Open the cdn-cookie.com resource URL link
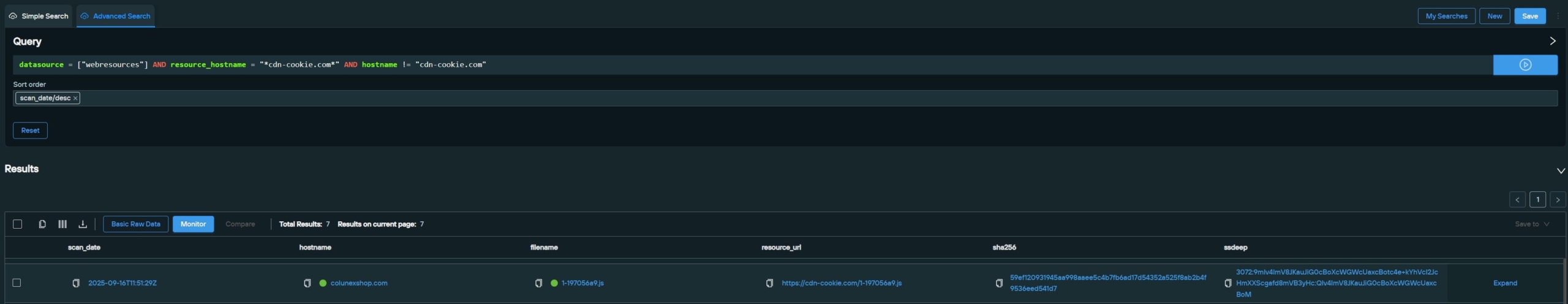 pyautogui.click(x=842, y=283)
